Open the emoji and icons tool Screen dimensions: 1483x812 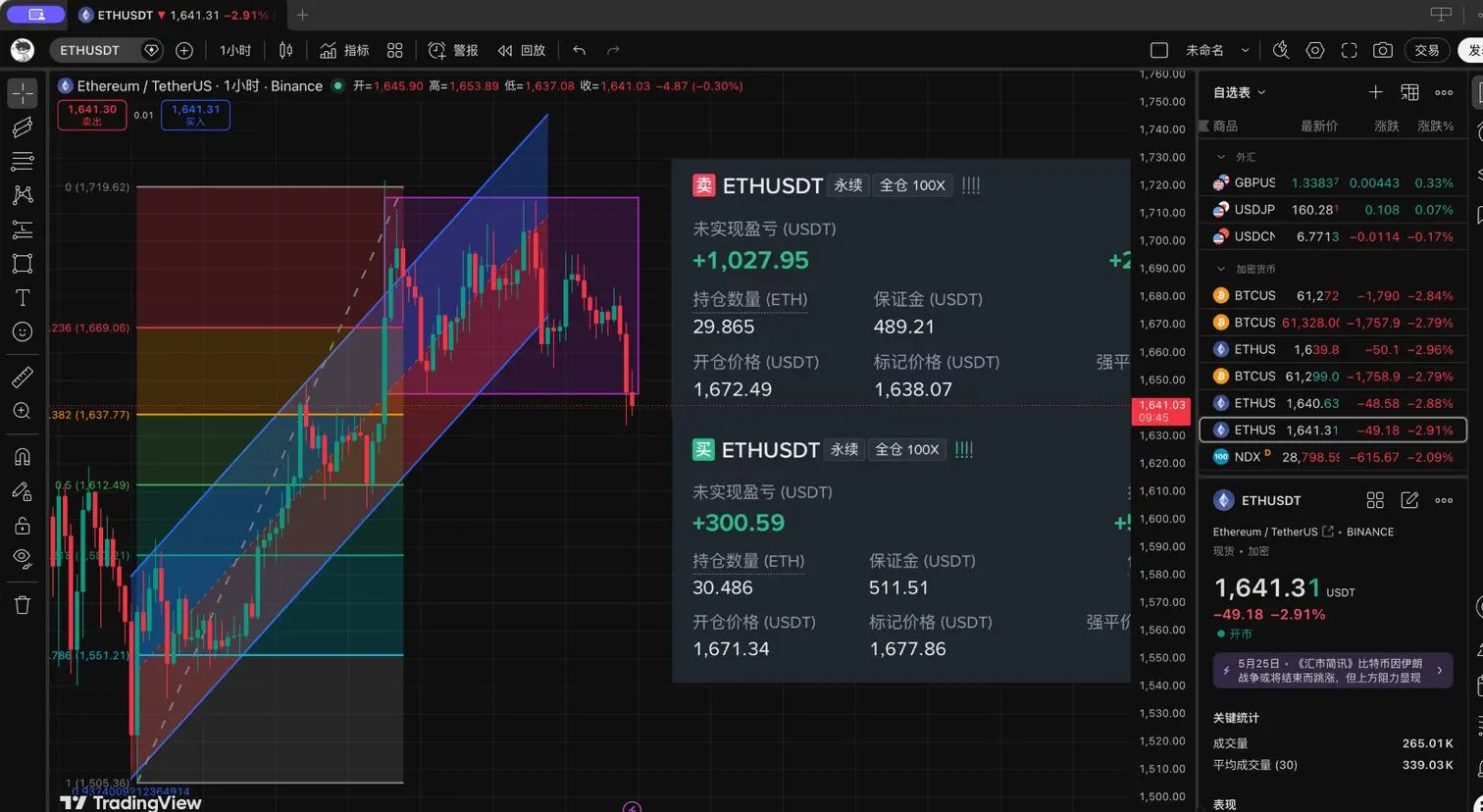click(x=23, y=331)
